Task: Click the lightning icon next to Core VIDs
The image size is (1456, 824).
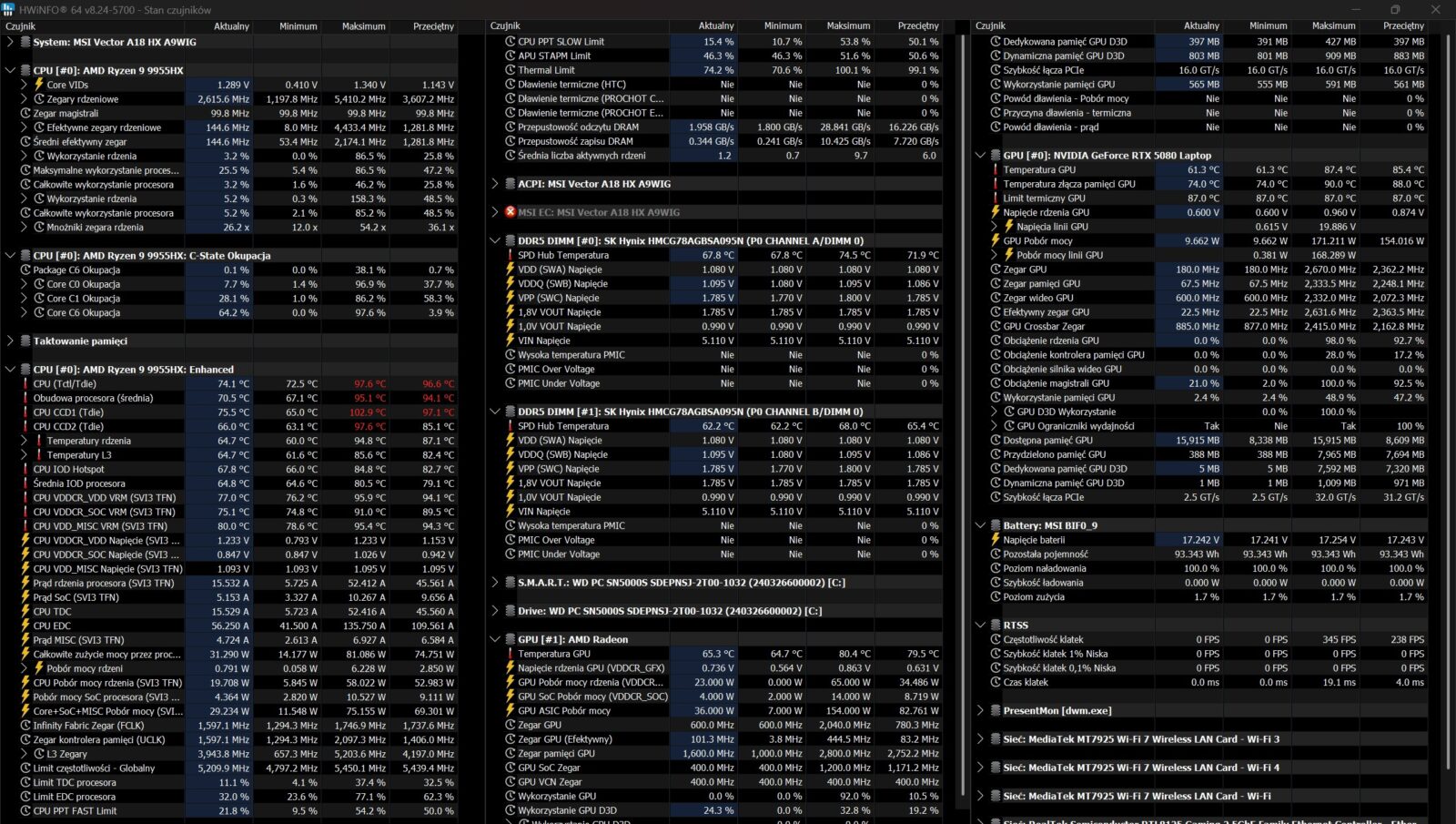Action: tap(39, 85)
